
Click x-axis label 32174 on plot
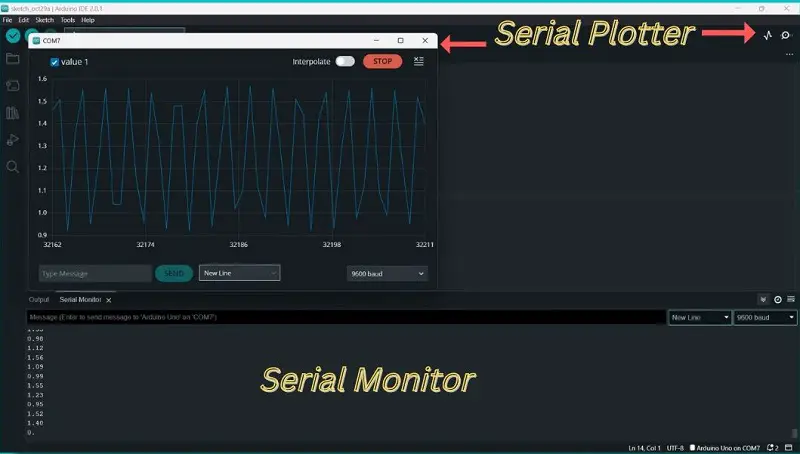click(145, 244)
